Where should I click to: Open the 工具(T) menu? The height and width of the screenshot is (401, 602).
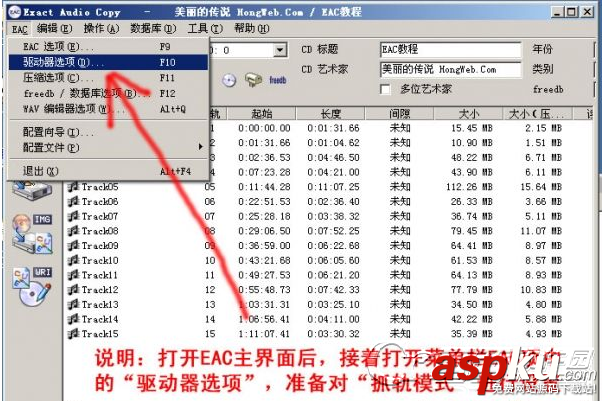pos(205,28)
